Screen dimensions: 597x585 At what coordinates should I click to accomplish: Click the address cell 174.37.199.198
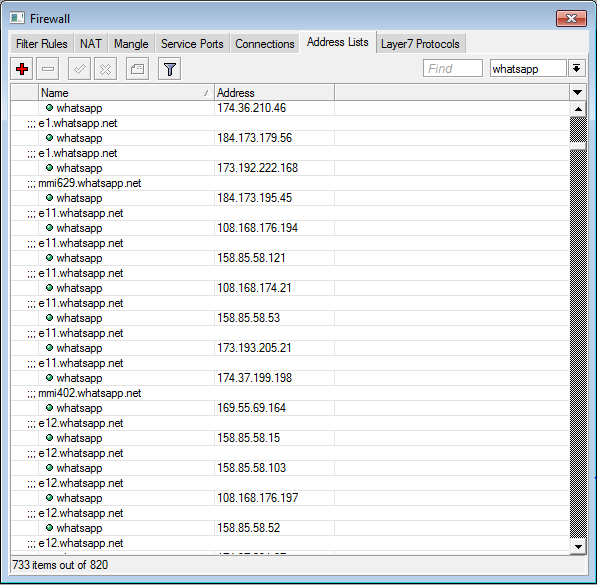[274, 378]
